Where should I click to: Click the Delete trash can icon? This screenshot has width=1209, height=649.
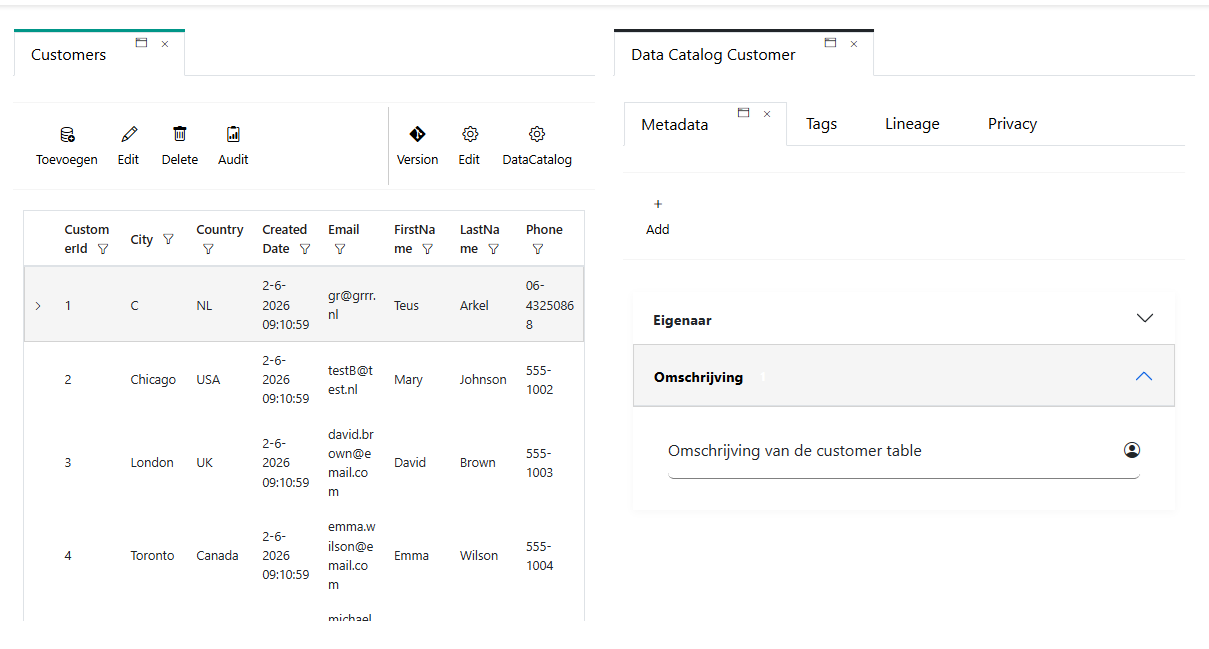180,134
